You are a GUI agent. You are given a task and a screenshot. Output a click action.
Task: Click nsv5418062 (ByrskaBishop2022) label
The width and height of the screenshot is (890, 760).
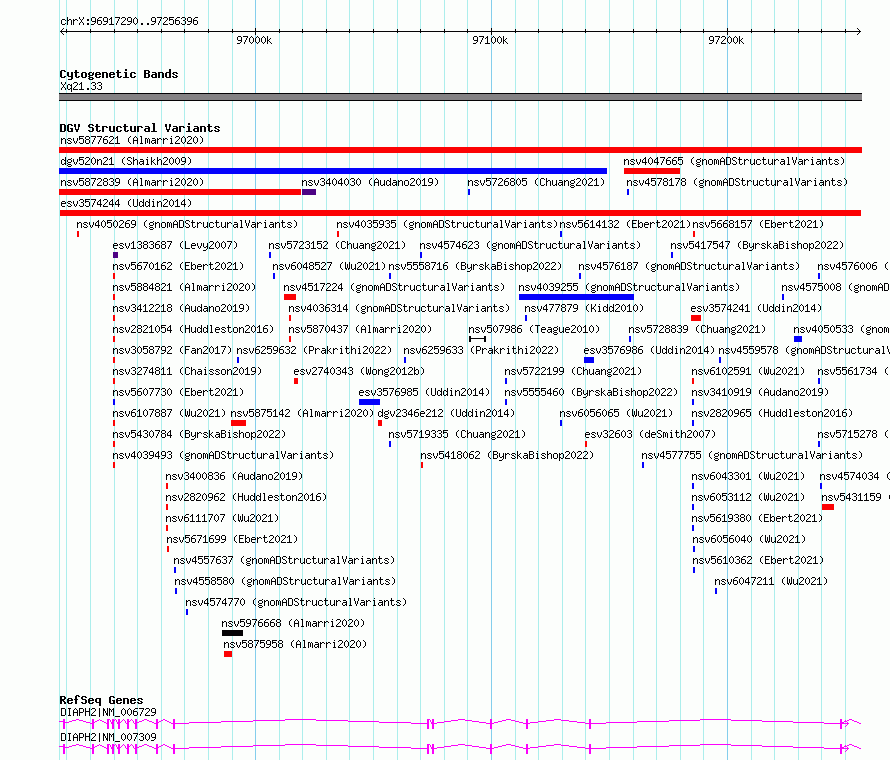507,455
